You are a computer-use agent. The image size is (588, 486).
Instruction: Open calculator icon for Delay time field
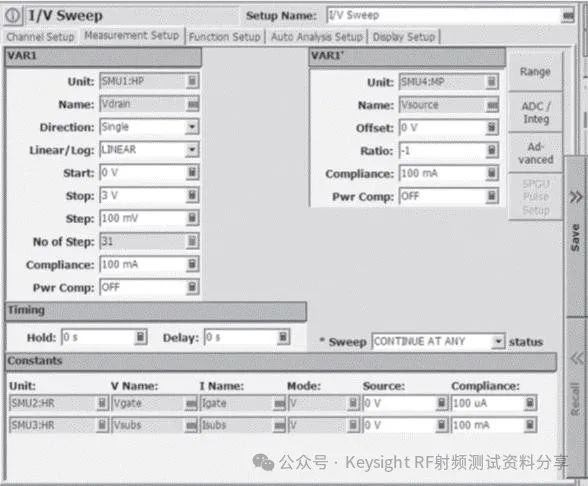coord(283,337)
